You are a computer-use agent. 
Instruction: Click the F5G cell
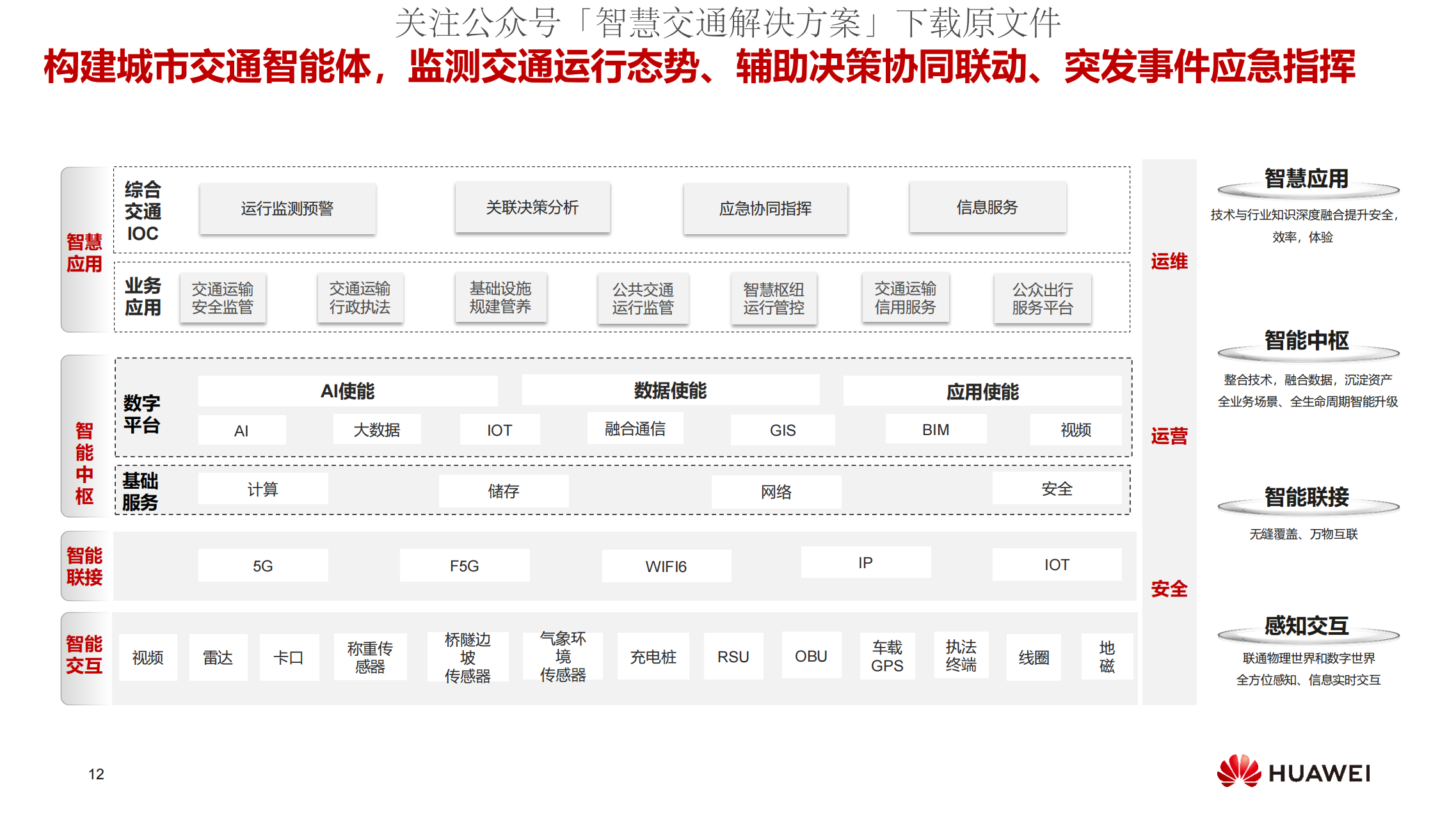[x=465, y=565]
